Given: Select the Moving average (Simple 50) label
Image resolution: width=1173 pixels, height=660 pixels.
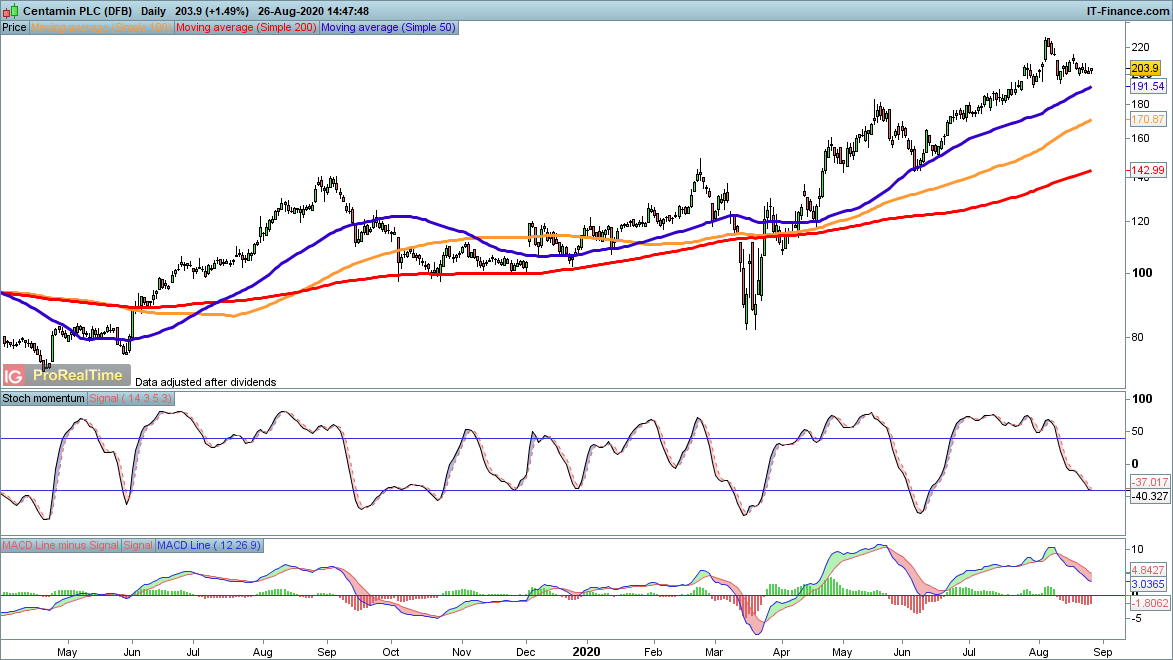Looking at the screenshot, I should pyautogui.click(x=388, y=28).
